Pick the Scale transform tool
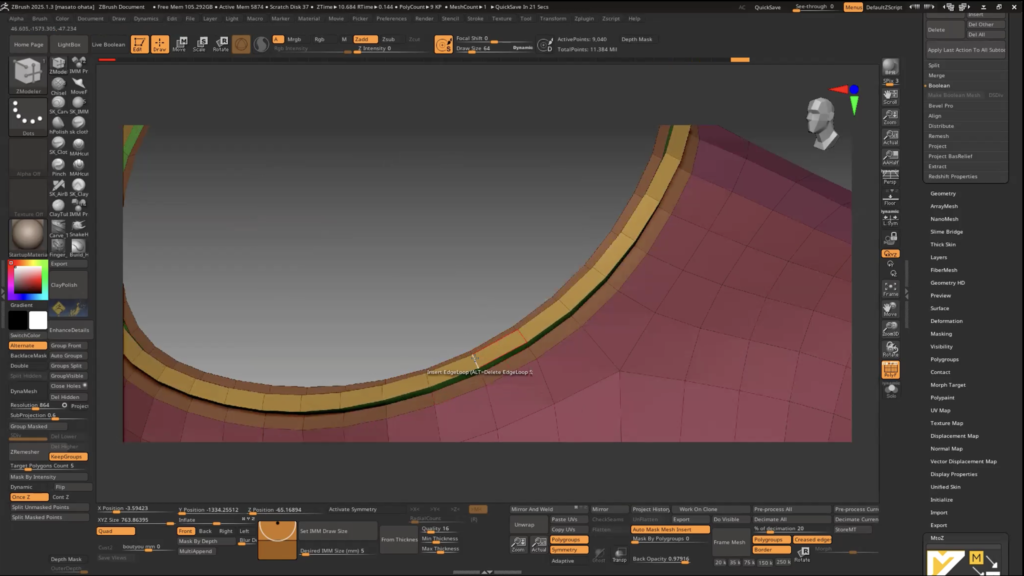The width and height of the screenshot is (1024, 576). [x=199, y=44]
